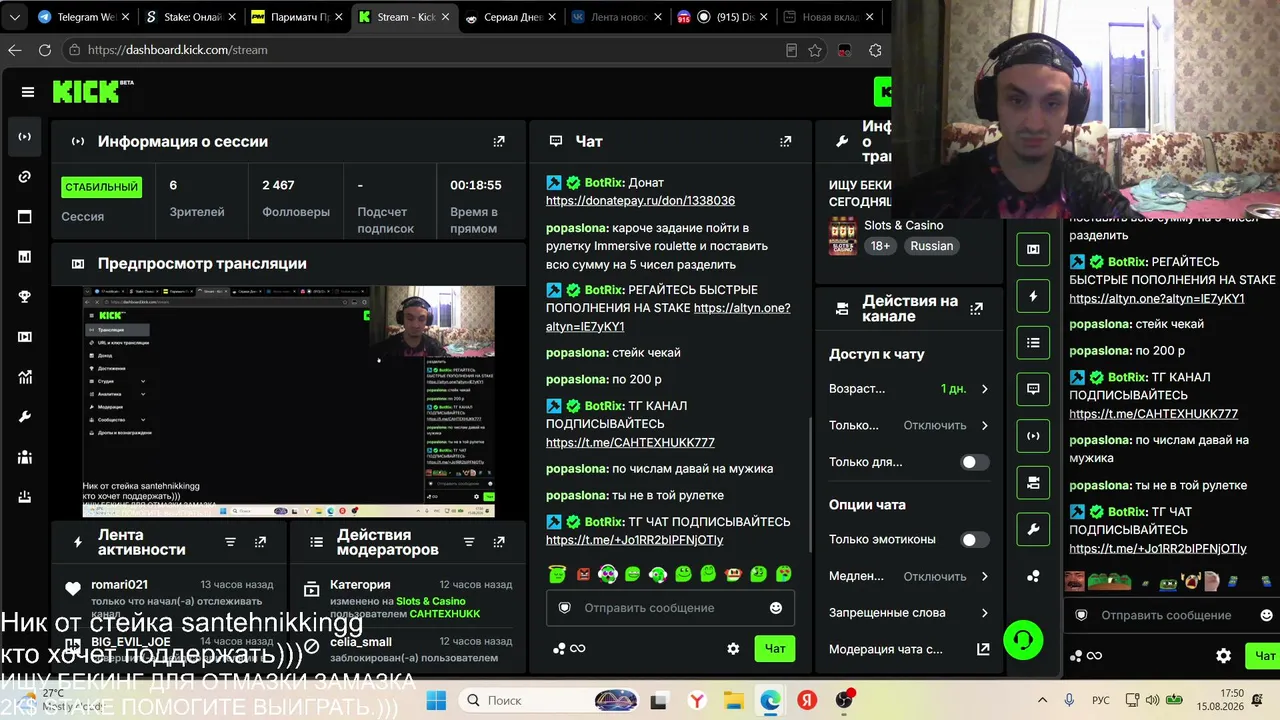1280x720 pixels.
Task: Expand the Возраст... 1 дн. setting
Action: click(x=909, y=389)
